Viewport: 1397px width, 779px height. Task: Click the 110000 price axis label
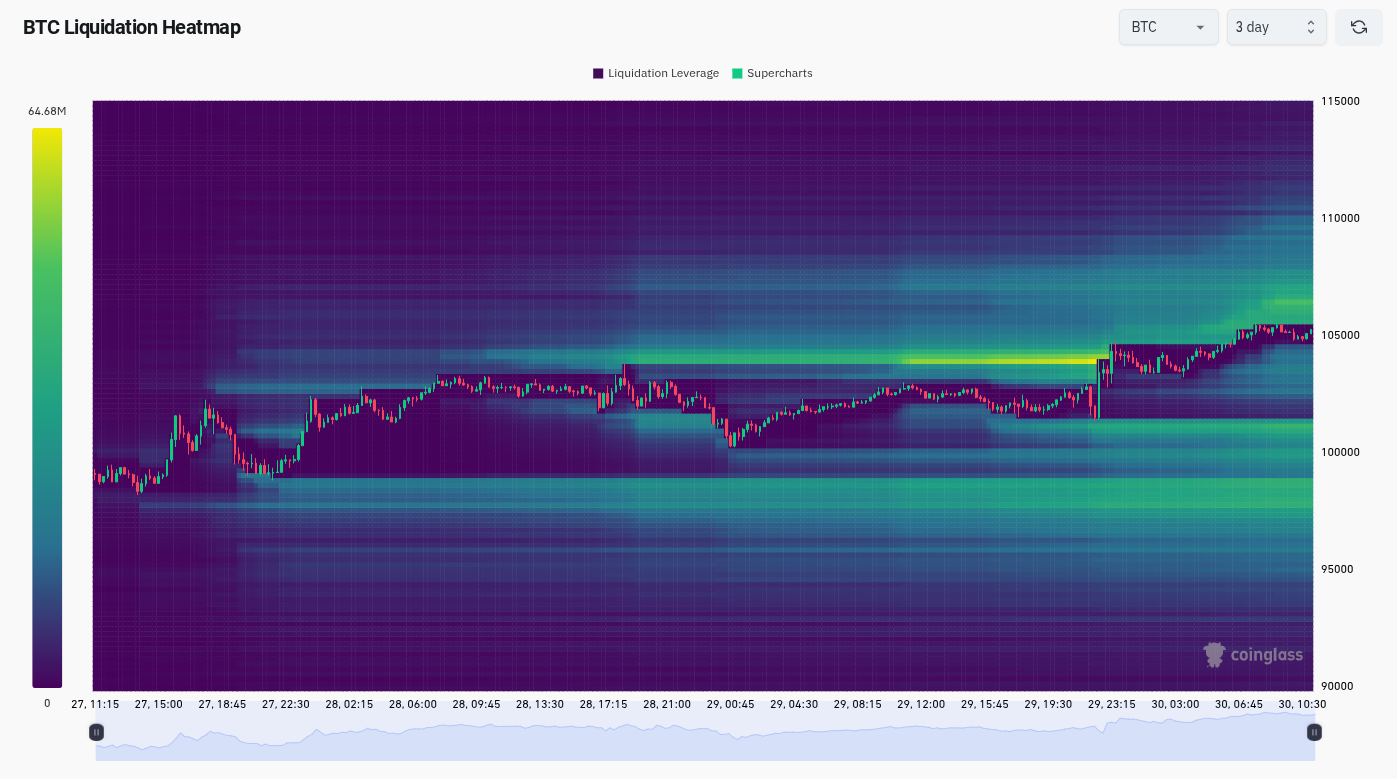[1340, 218]
